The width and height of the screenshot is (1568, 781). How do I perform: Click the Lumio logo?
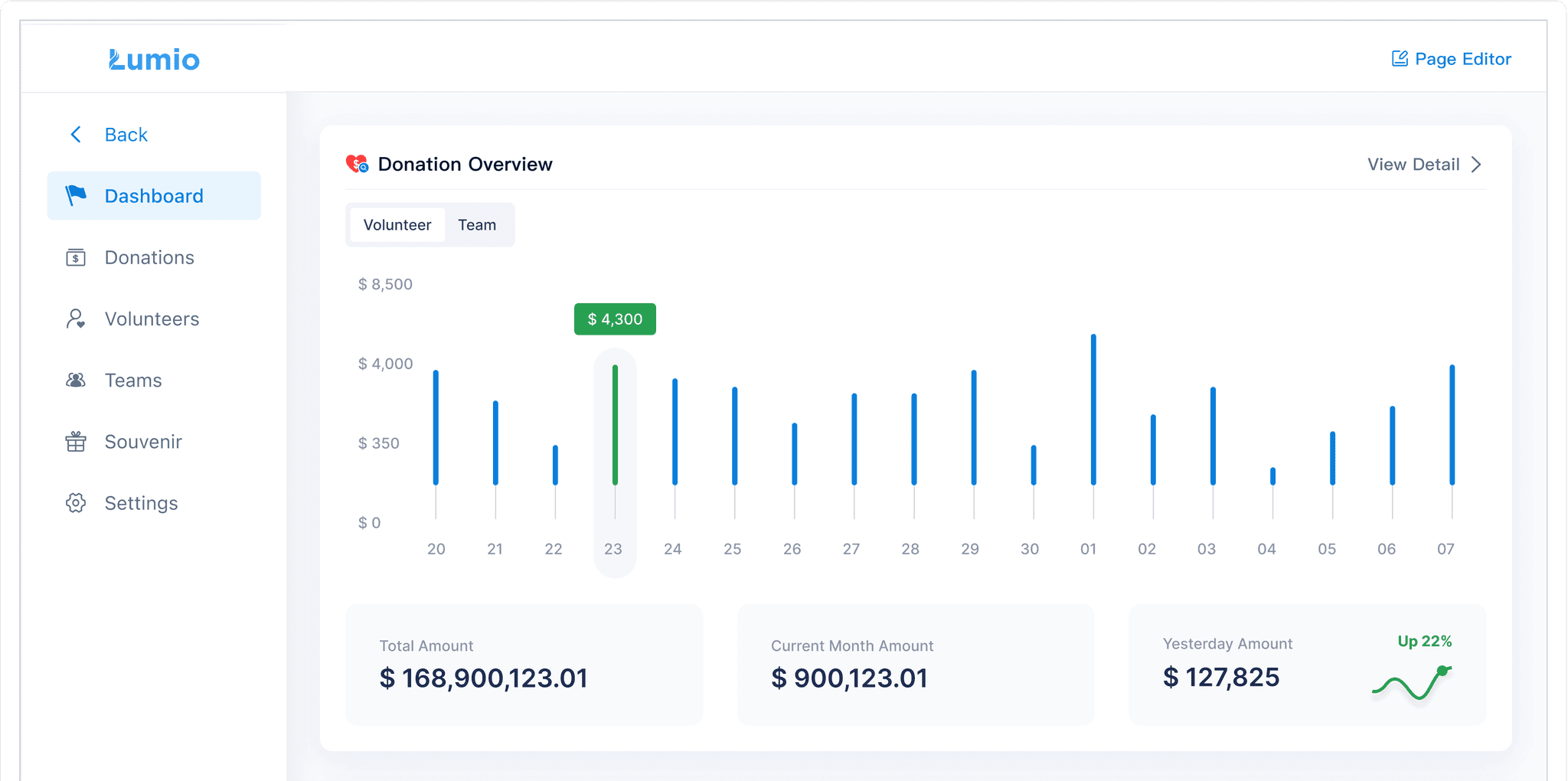click(154, 60)
